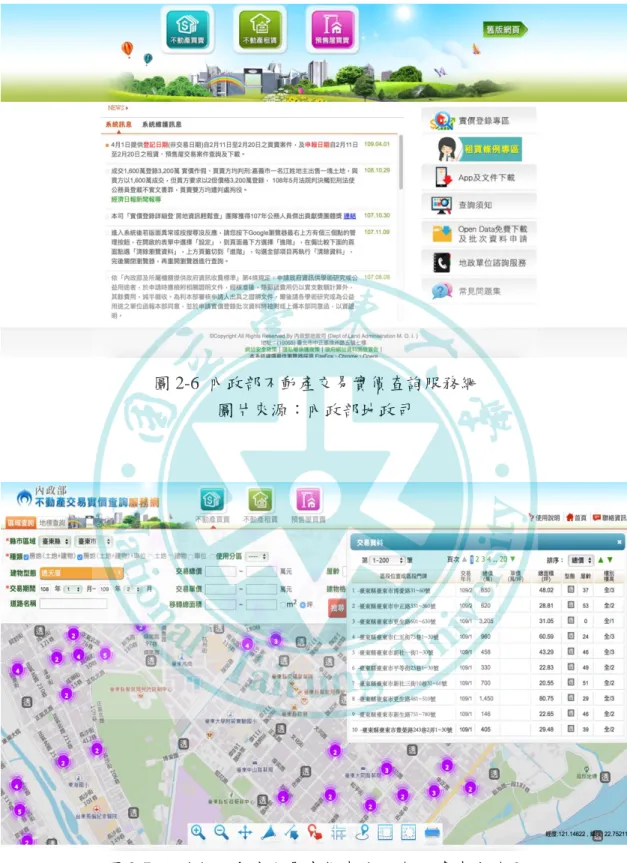Toggle 房地(土地+建物)+車位 checkbox
Viewport: 627px width, 863px height.
coord(80,556)
